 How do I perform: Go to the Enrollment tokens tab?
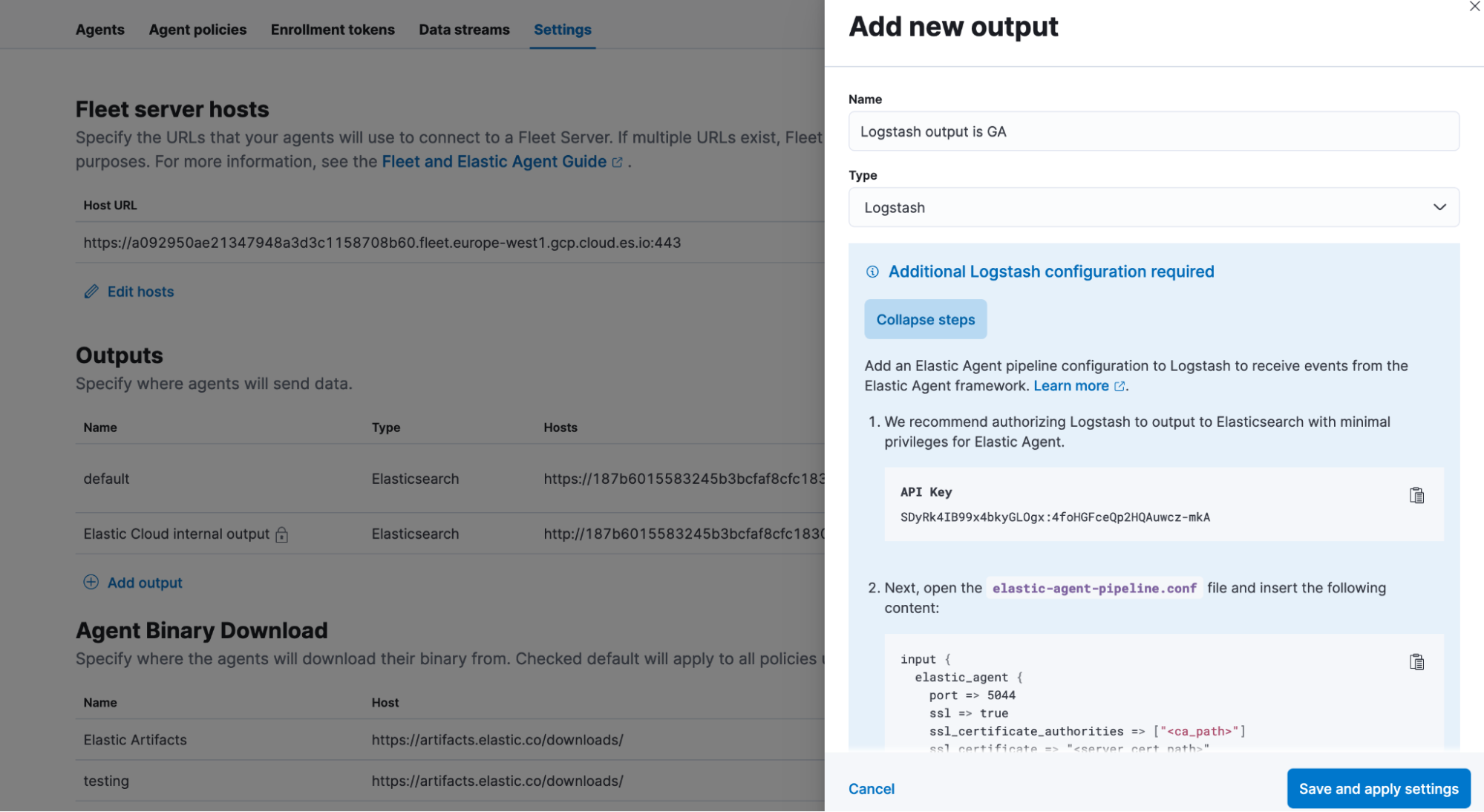point(333,30)
